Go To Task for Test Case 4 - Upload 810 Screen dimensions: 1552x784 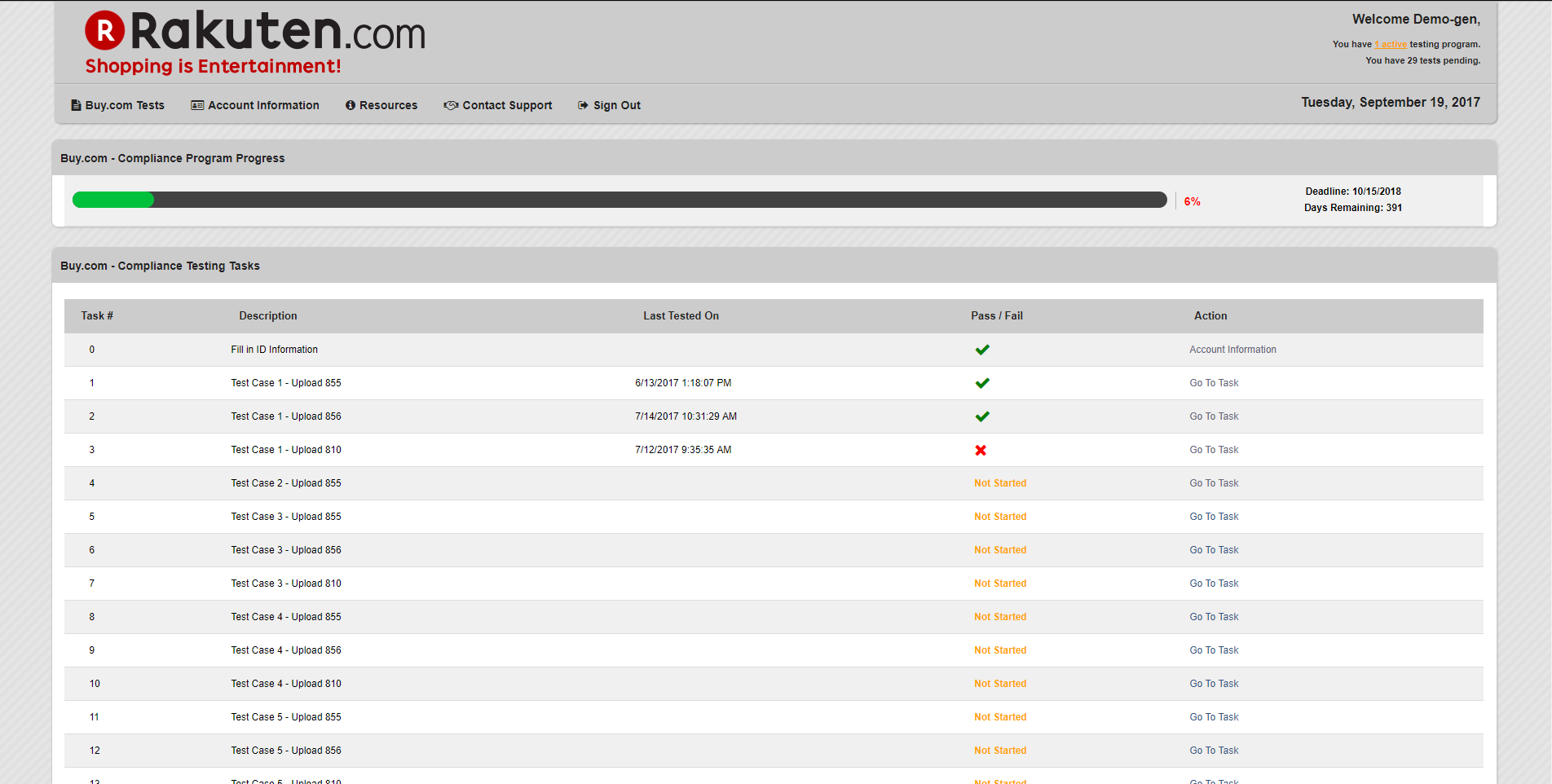point(1214,684)
